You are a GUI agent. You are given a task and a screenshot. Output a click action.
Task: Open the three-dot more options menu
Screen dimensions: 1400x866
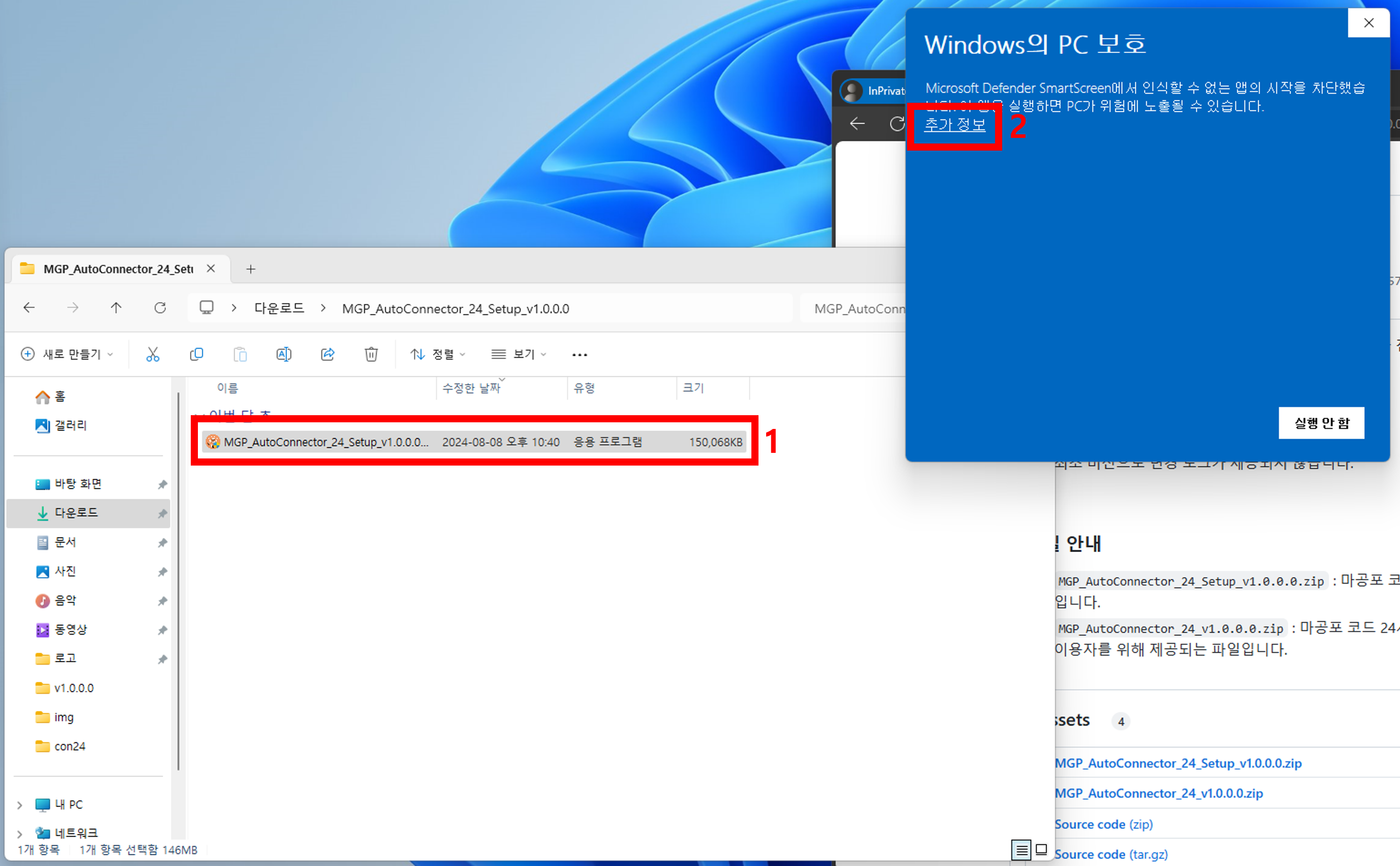click(x=579, y=355)
